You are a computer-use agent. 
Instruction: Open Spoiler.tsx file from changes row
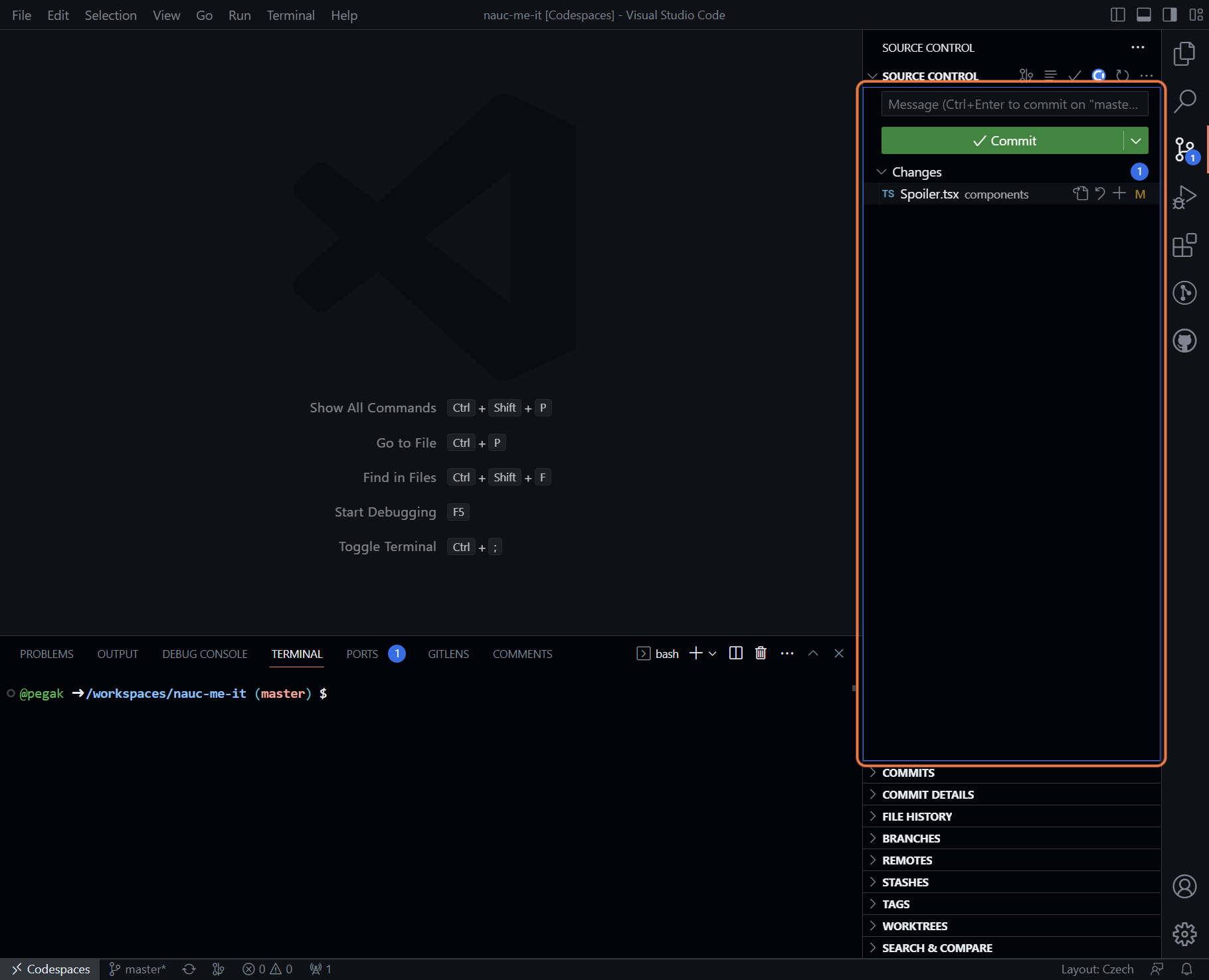(x=1081, y=194)
